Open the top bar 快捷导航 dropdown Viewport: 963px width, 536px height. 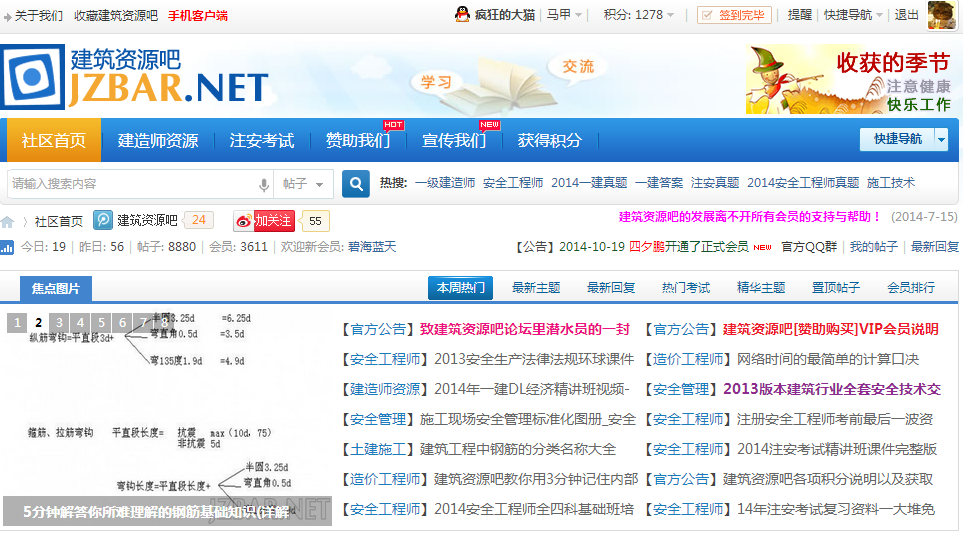point(853,15)
